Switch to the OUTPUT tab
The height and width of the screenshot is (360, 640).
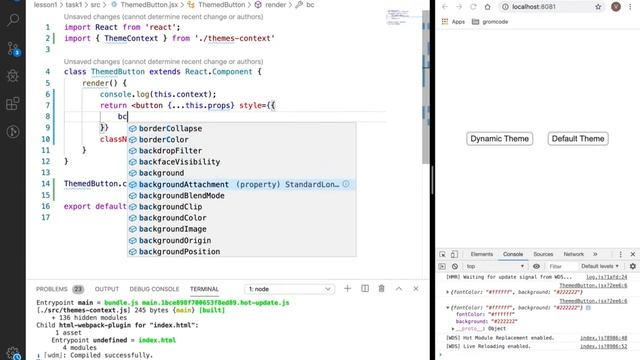[x=107, y=289]
